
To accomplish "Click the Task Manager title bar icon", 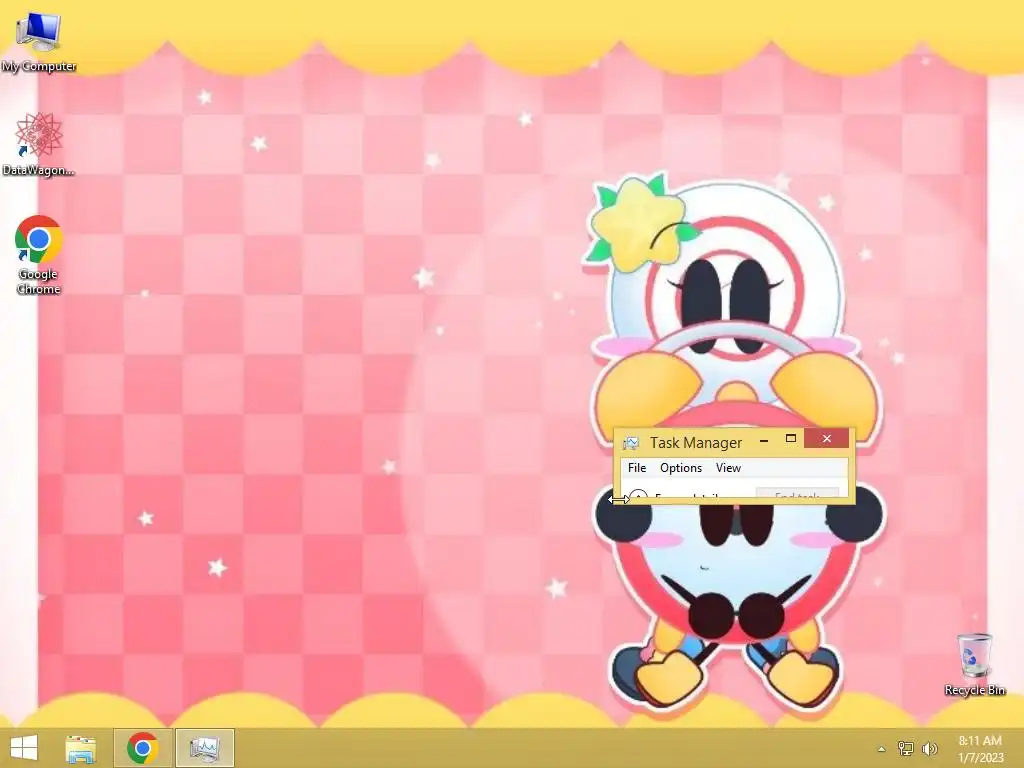I will [630, 443].
